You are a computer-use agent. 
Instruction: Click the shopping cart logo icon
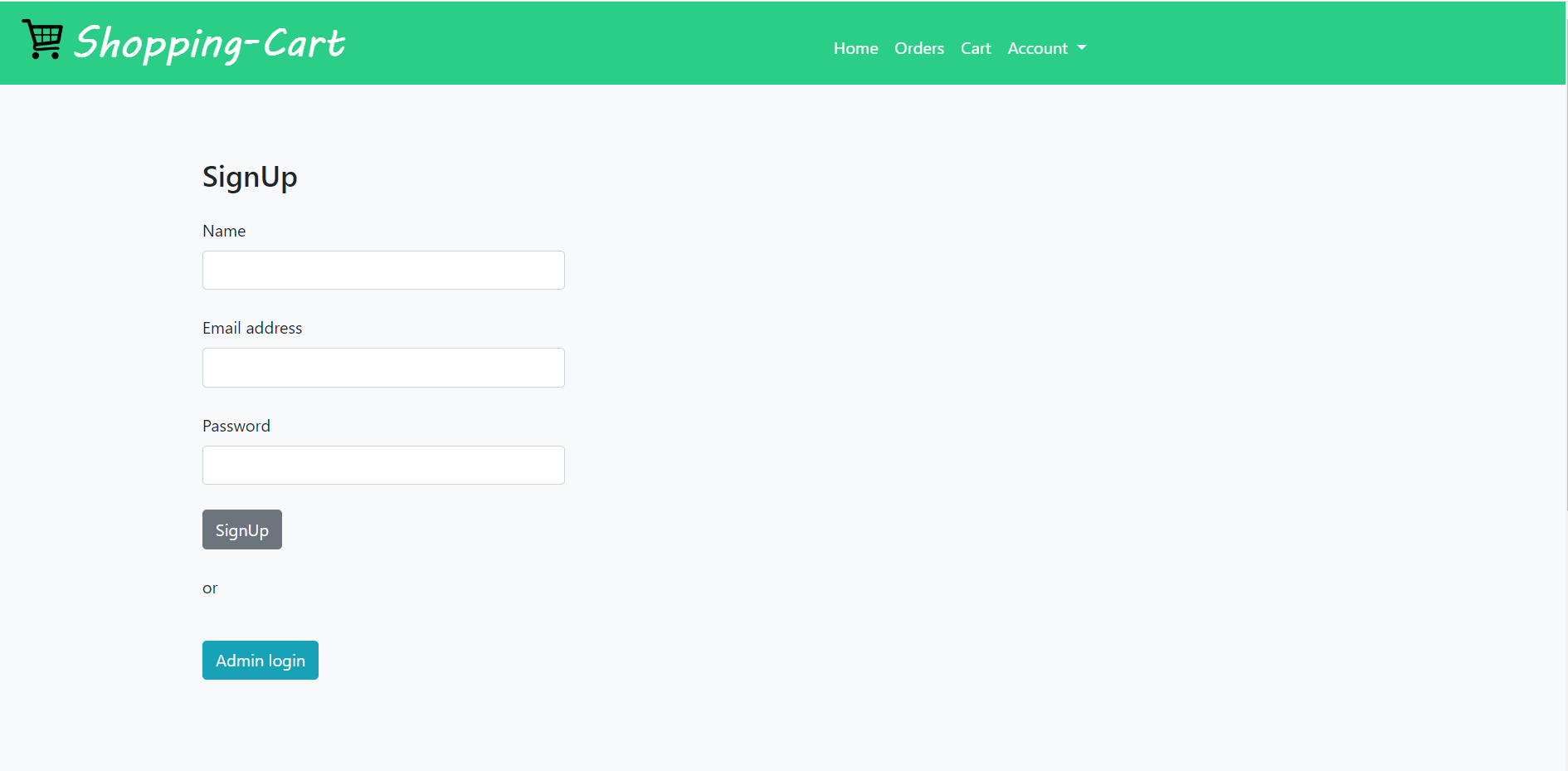(42, 38)
